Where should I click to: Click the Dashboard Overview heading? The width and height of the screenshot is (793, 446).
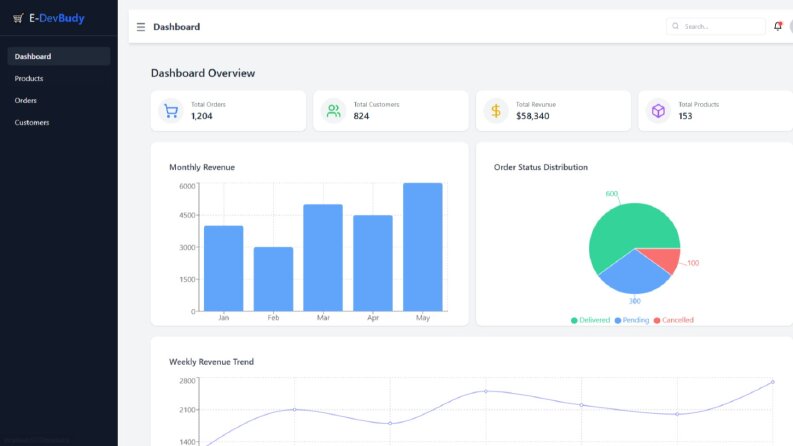[203, 73]
